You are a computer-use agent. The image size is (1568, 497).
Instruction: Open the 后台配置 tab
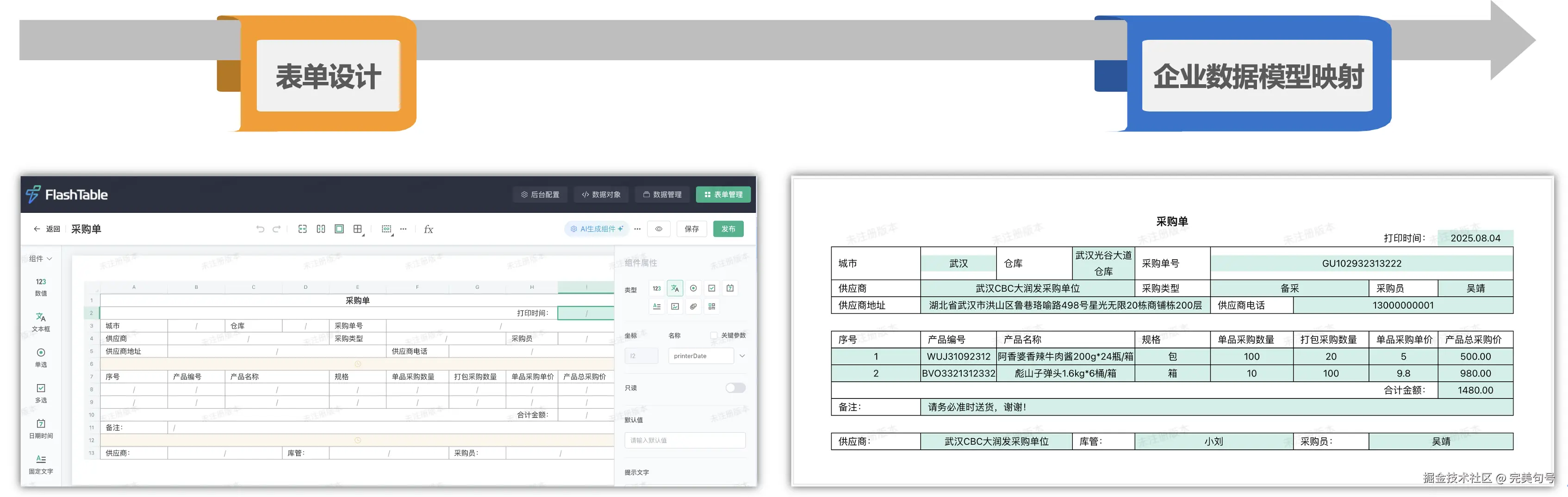[541, 195]
